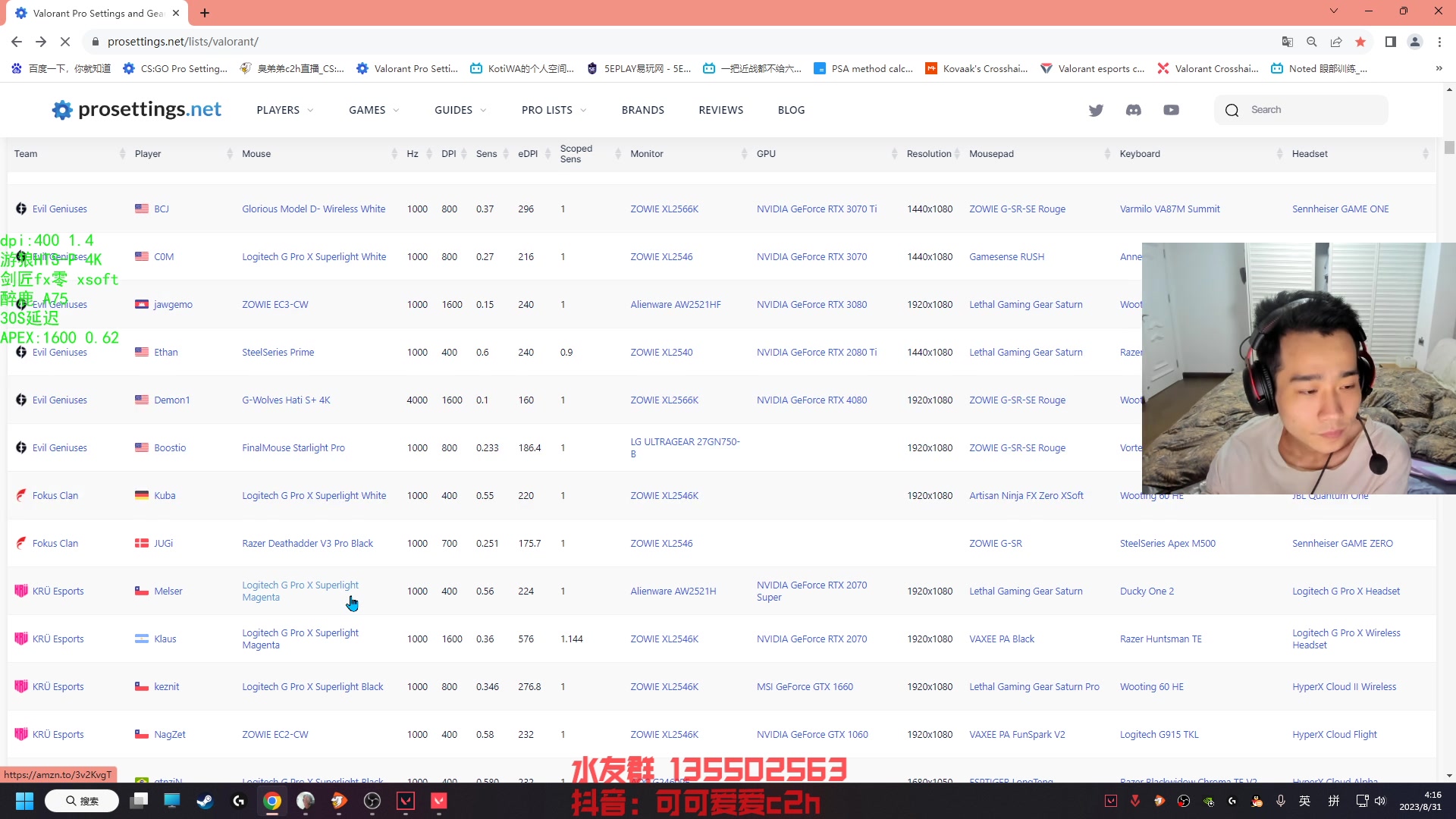
Task: Open Demon1 player link
Action: pyautogui.click(x=171, y=400)
